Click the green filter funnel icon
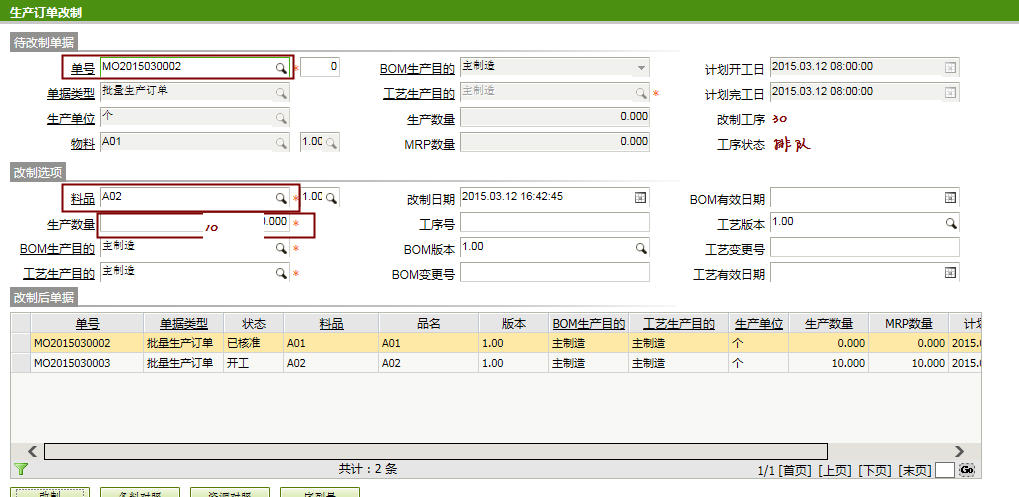Image resolution: width=1019 pixels, height=497 pixels. point(21,469)
